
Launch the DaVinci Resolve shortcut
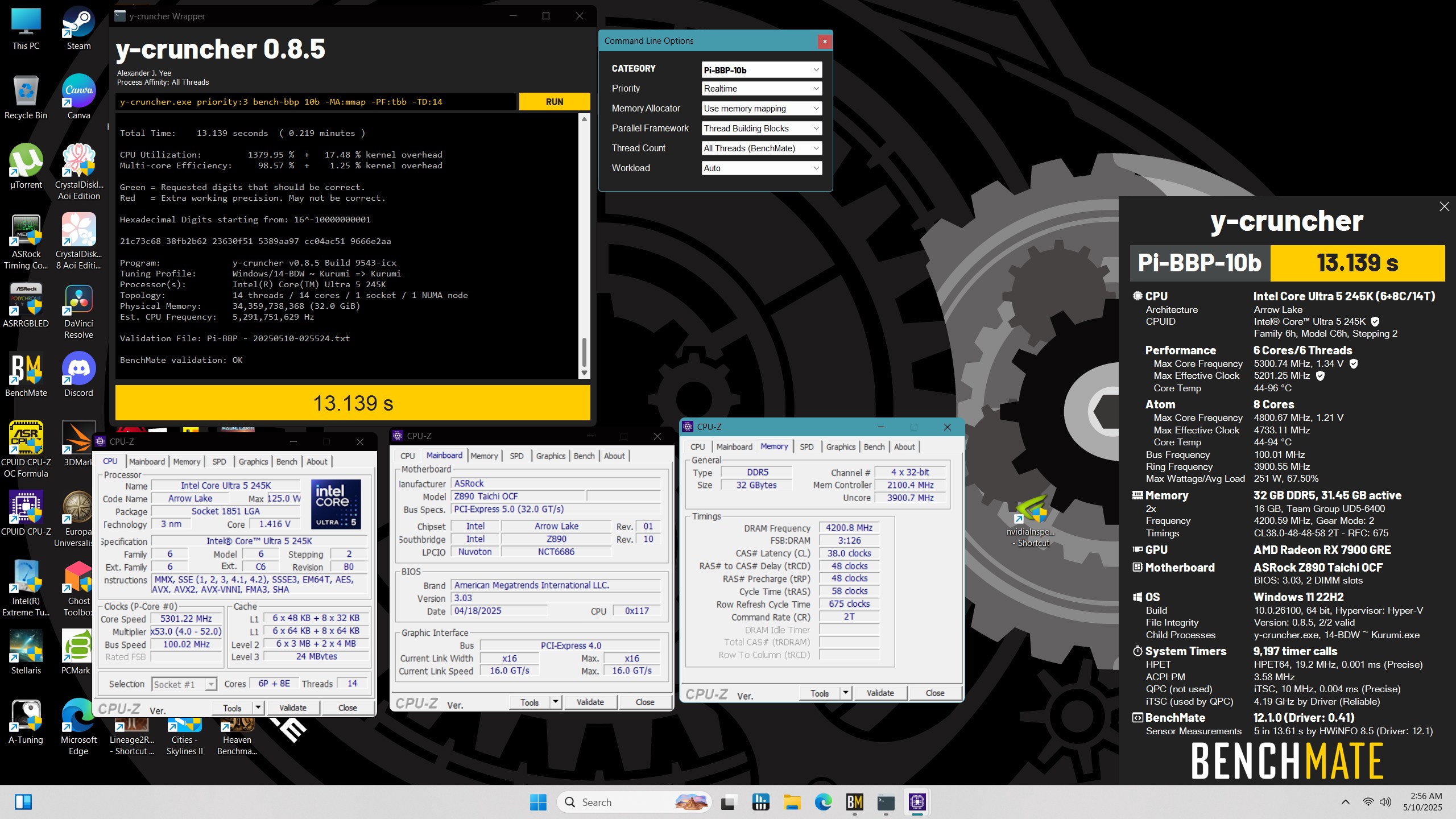point(78,312)
